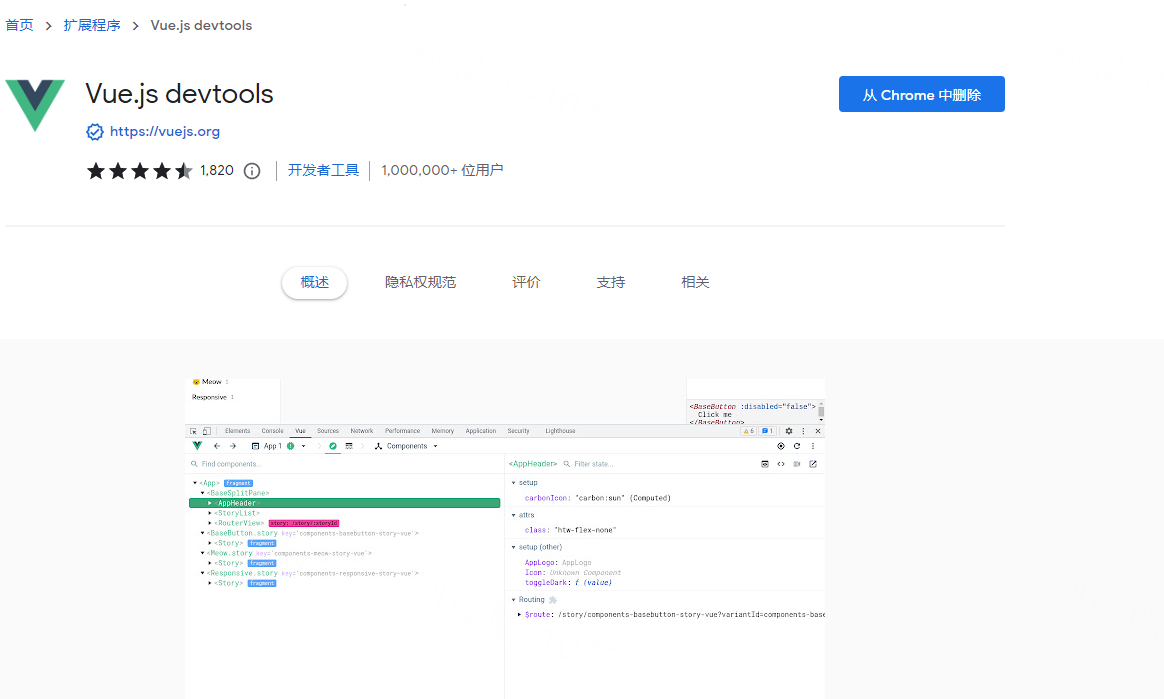Open the Console tab in DevTools
The width and height of the screenshot is (1164, 699).
(x=272, y=431)
